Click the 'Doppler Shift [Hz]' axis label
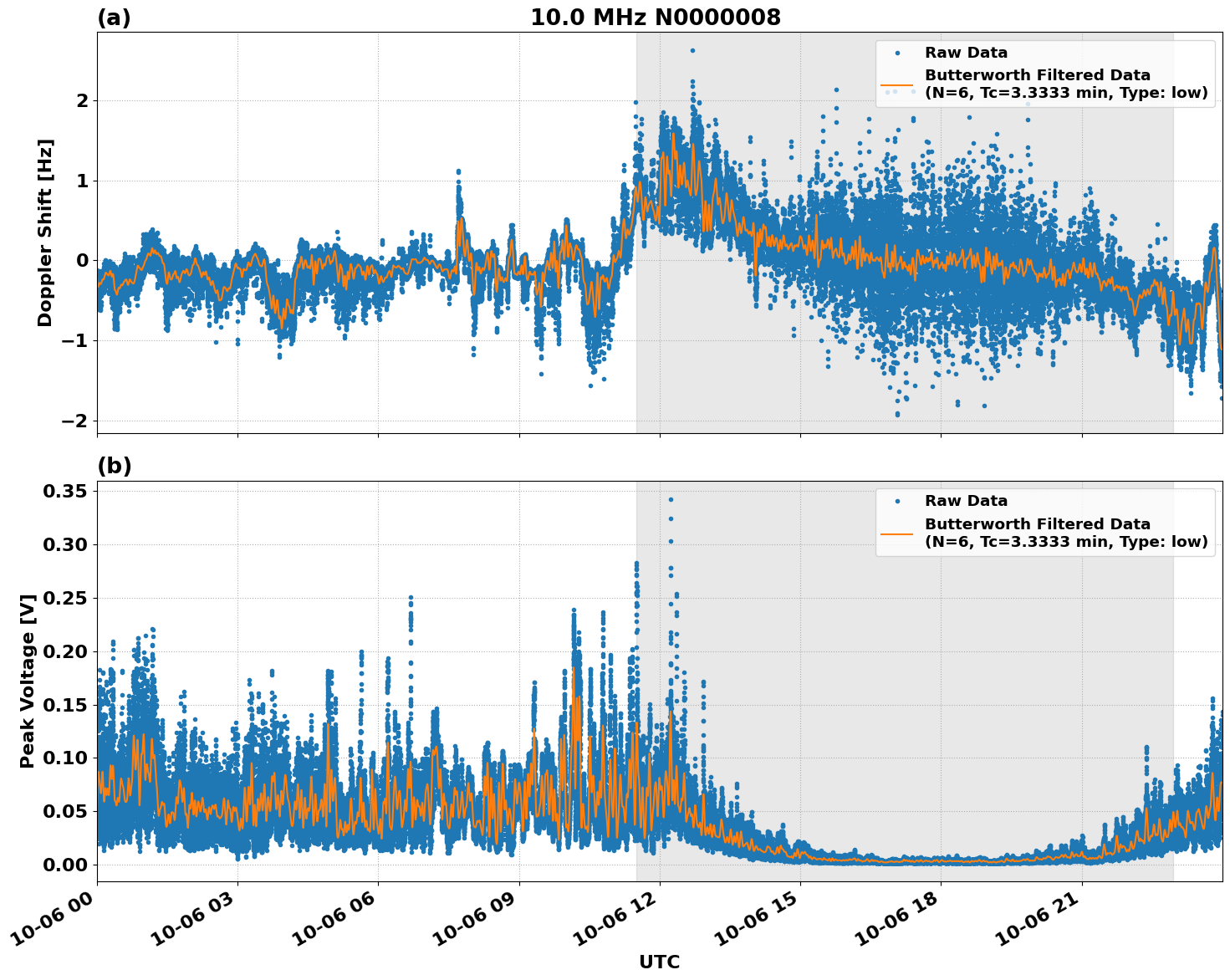The width and height of the screenshot is (1230, 980). click(x=45, y=232)
